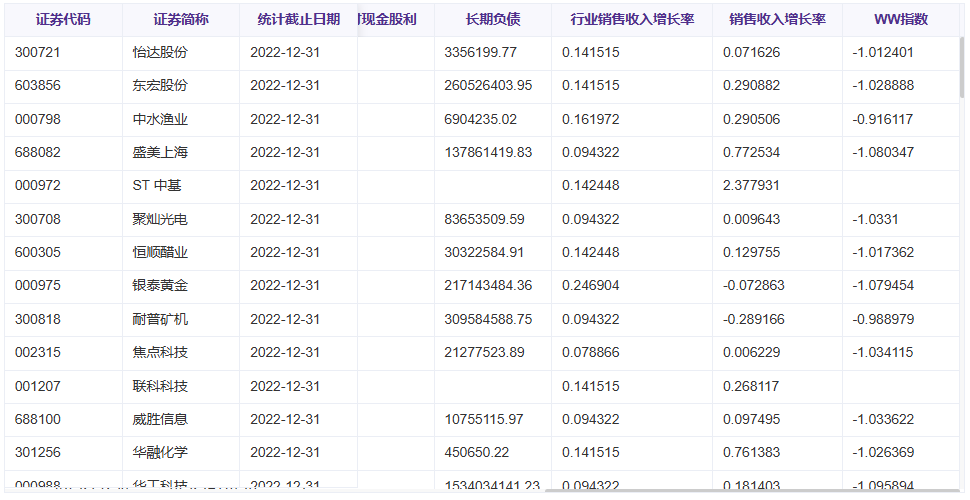
Task: Click the long-term debt value 137861419.83
Action: (488, 152)
